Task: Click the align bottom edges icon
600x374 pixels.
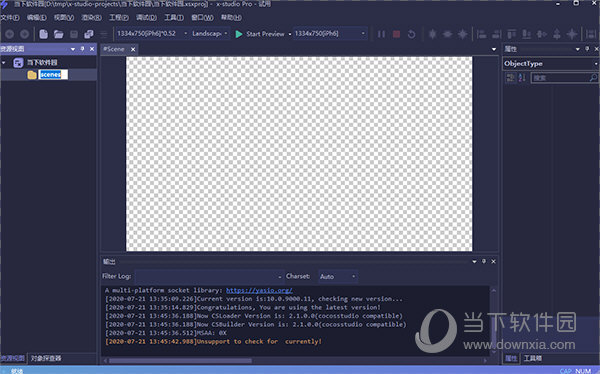Action: pos(527,34)
